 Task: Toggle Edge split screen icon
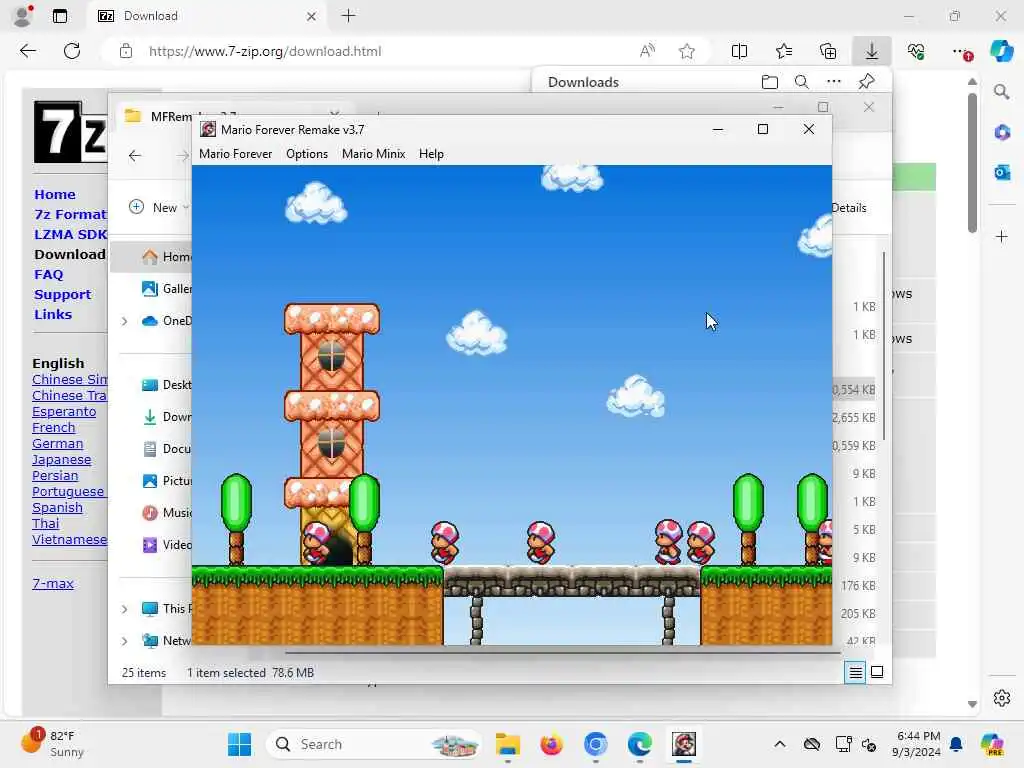pyautogui.click(x=739, y=51)
